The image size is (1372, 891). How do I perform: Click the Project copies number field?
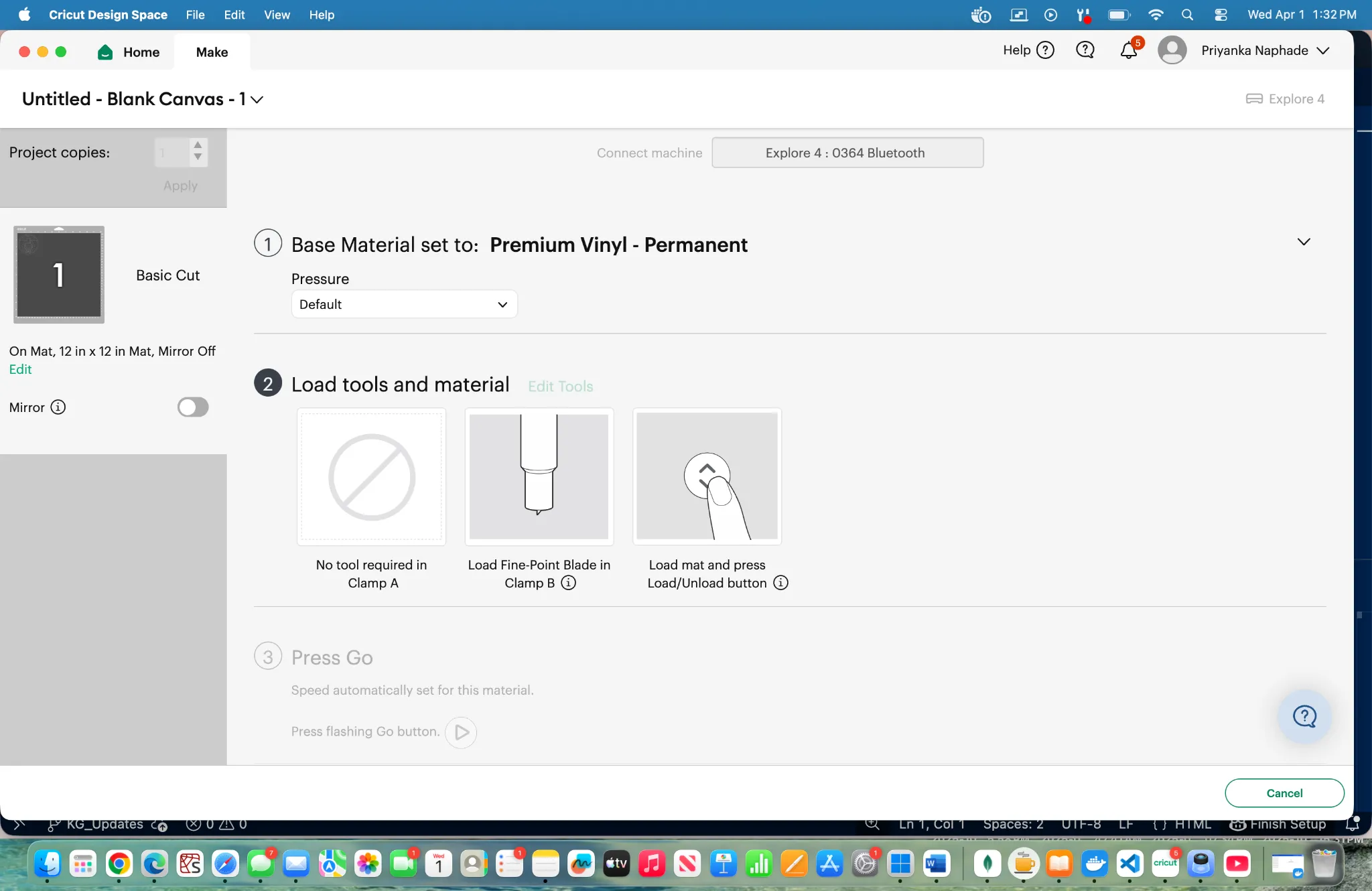point(171,153)
